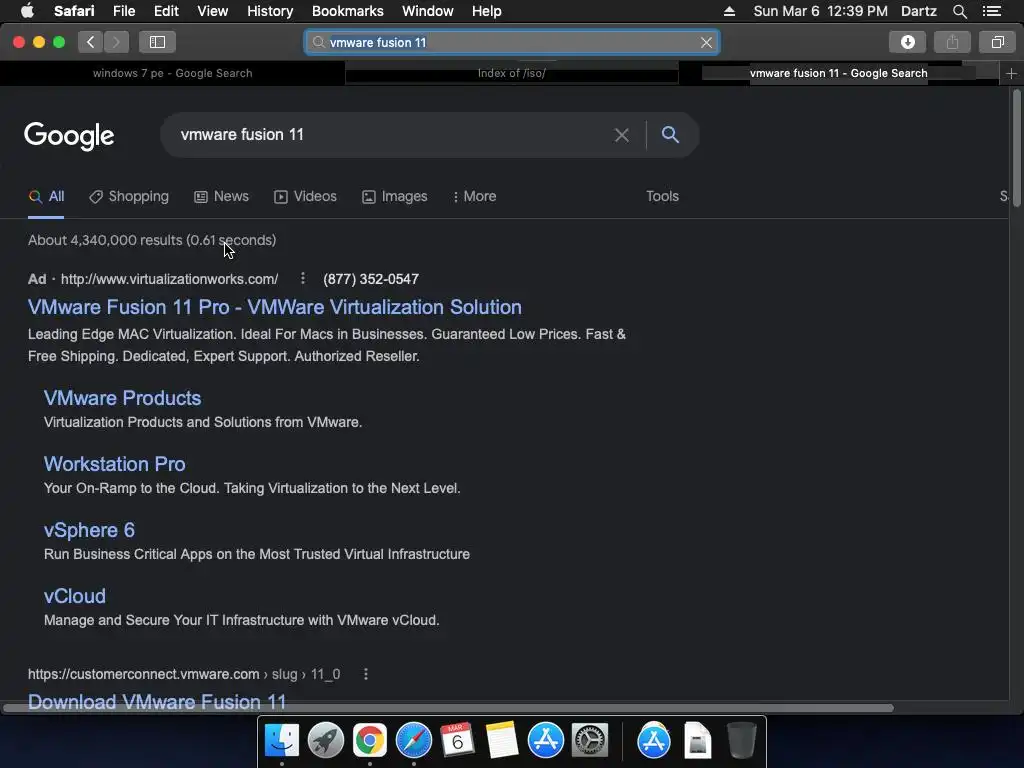Launch Google Chrome from the Dock

(x=370, y=741)
